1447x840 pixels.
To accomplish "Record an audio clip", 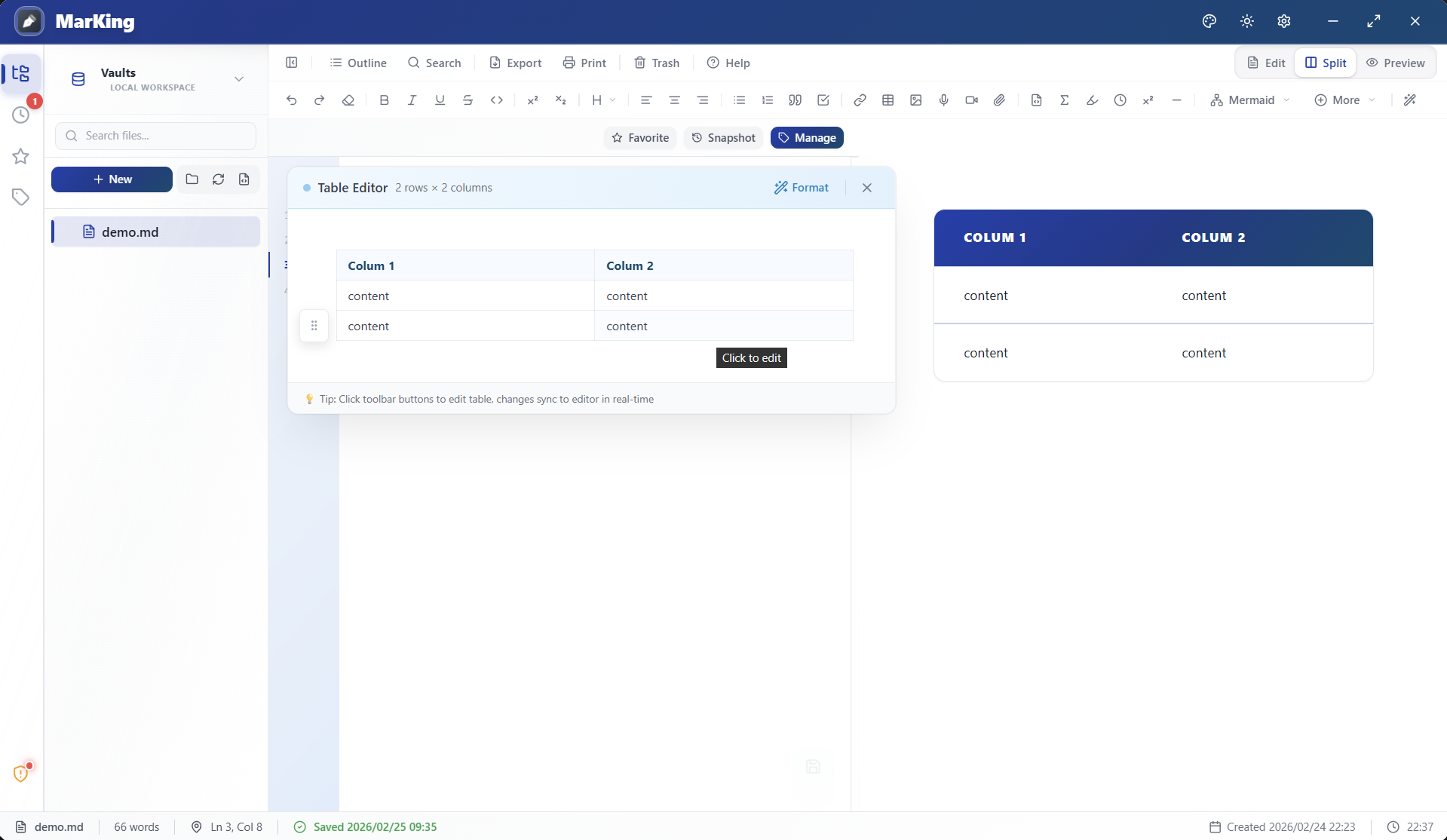I will (x=943, y=100).
